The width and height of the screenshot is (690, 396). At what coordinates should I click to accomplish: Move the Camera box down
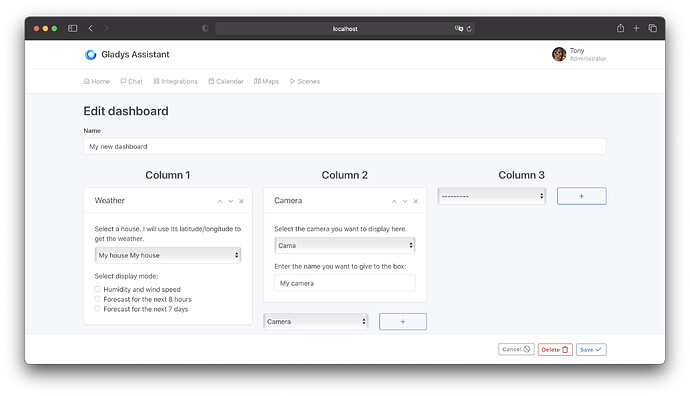(x=405, y=201)
